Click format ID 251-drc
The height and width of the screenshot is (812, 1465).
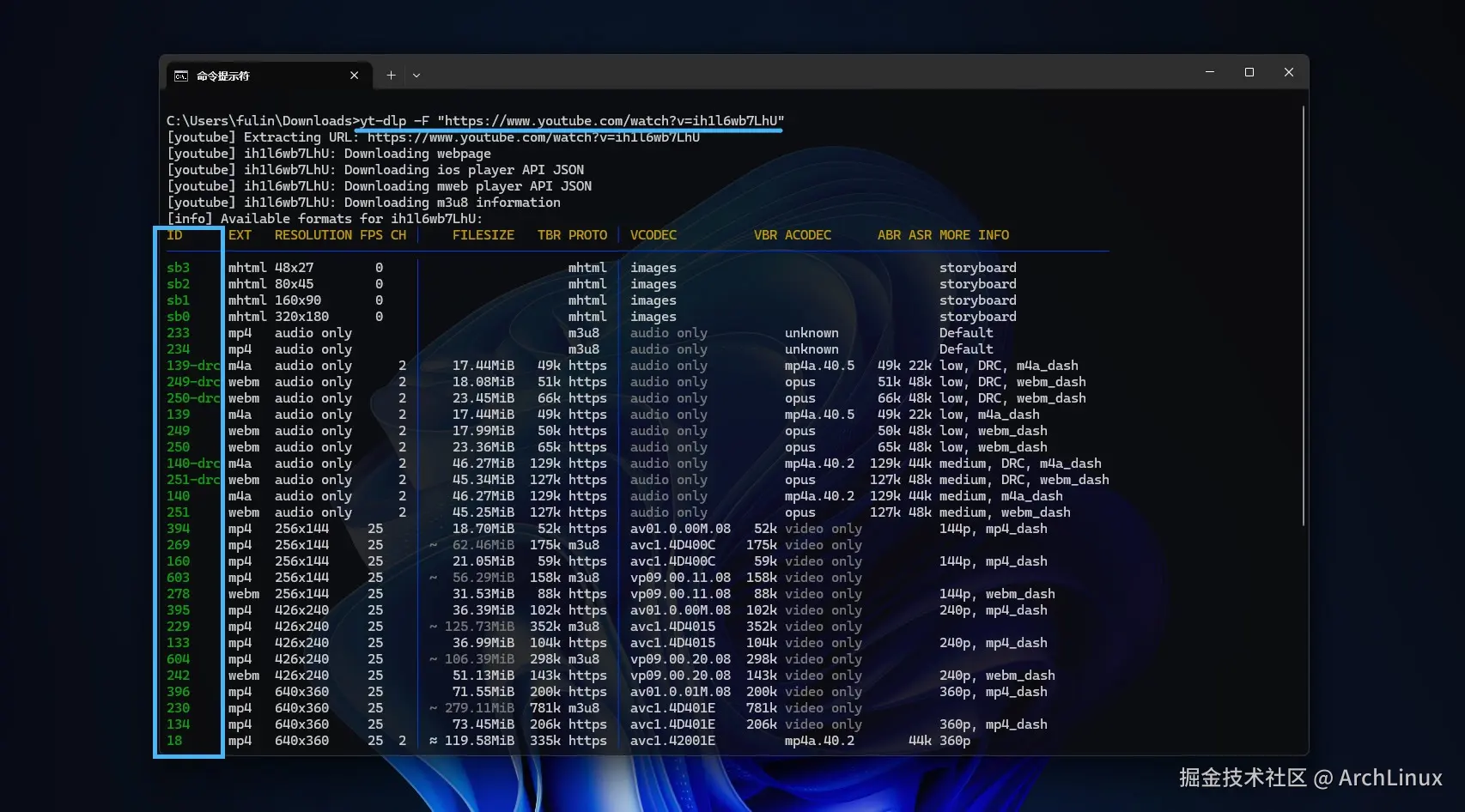[x=193, y=480]
